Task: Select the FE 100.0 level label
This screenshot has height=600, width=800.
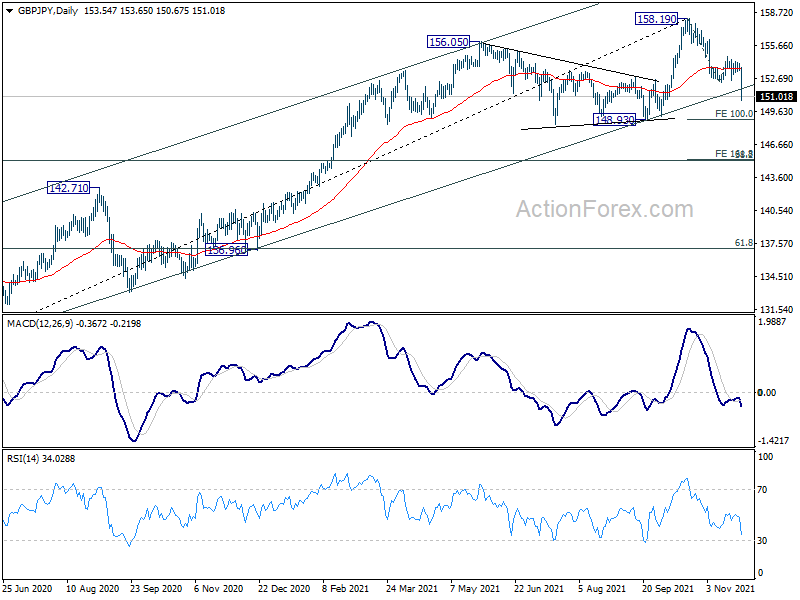Action: 734,113
